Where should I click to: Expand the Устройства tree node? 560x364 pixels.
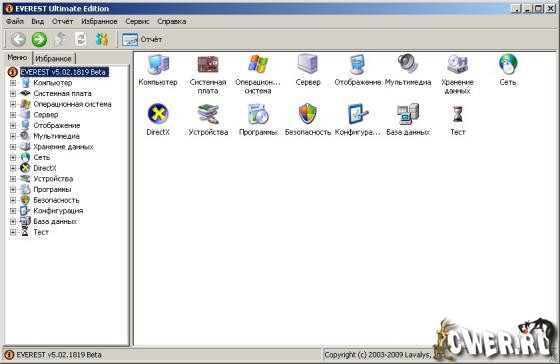[13, 179]
